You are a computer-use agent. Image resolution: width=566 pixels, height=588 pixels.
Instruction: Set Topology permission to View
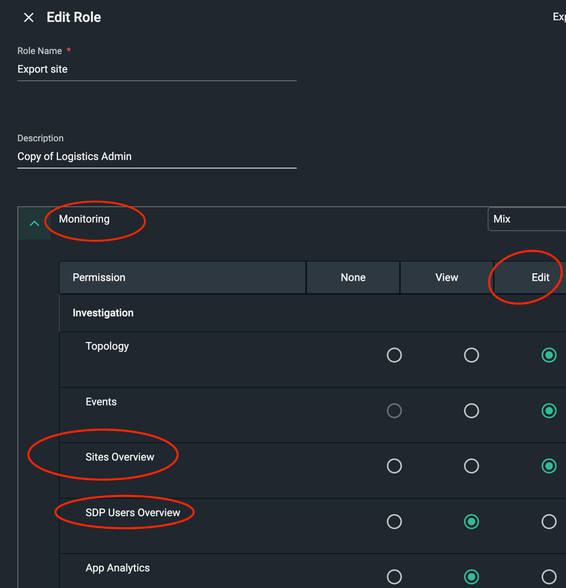pyautogui.click(x=471, y=355)
